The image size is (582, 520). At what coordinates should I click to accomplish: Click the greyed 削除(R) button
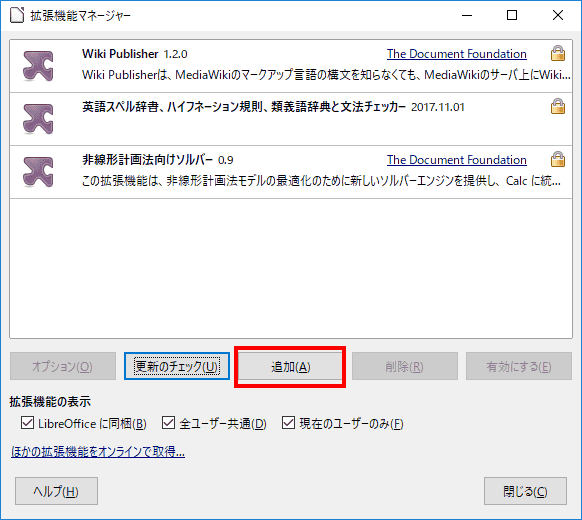pos(405,366)
